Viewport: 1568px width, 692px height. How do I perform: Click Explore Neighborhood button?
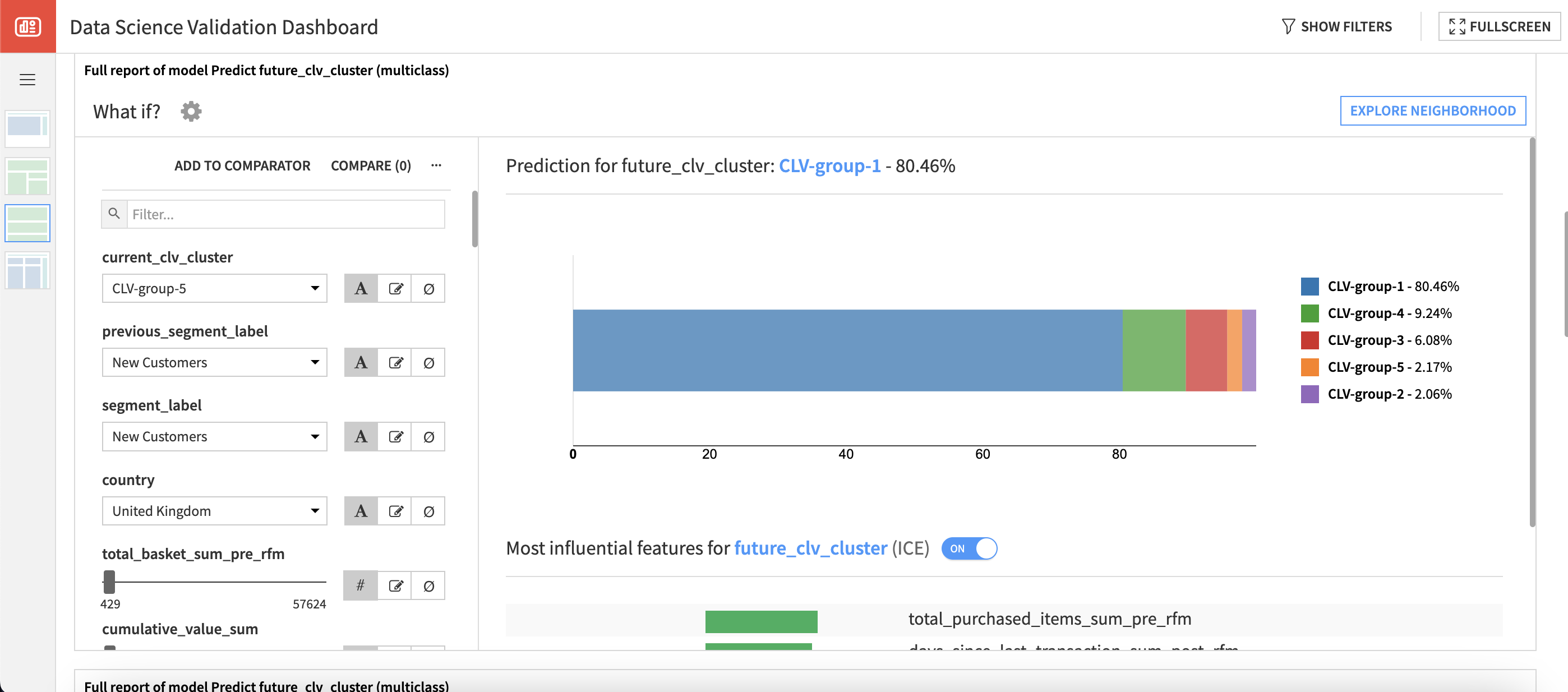tap(1433, 111)
